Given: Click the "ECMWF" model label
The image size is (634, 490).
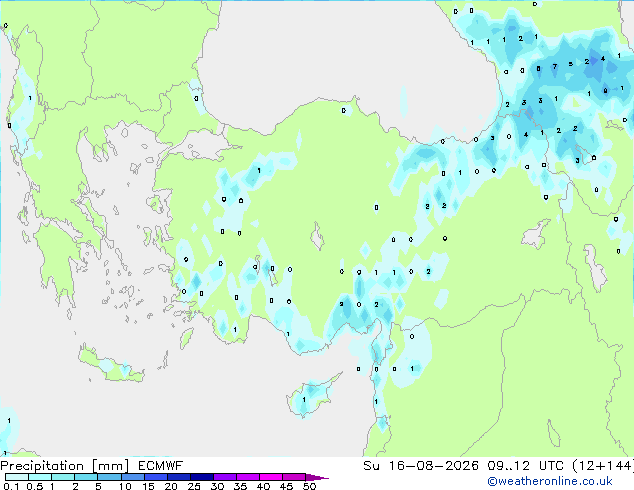Looking at the screenshot, I should 161,466.
